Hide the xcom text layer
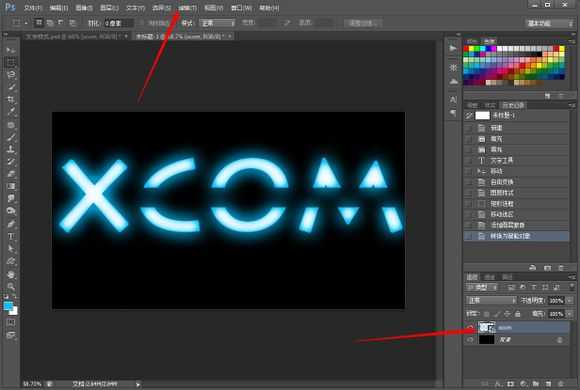The width and height of the screenshot is (580, 390). (x=470, y=327)
